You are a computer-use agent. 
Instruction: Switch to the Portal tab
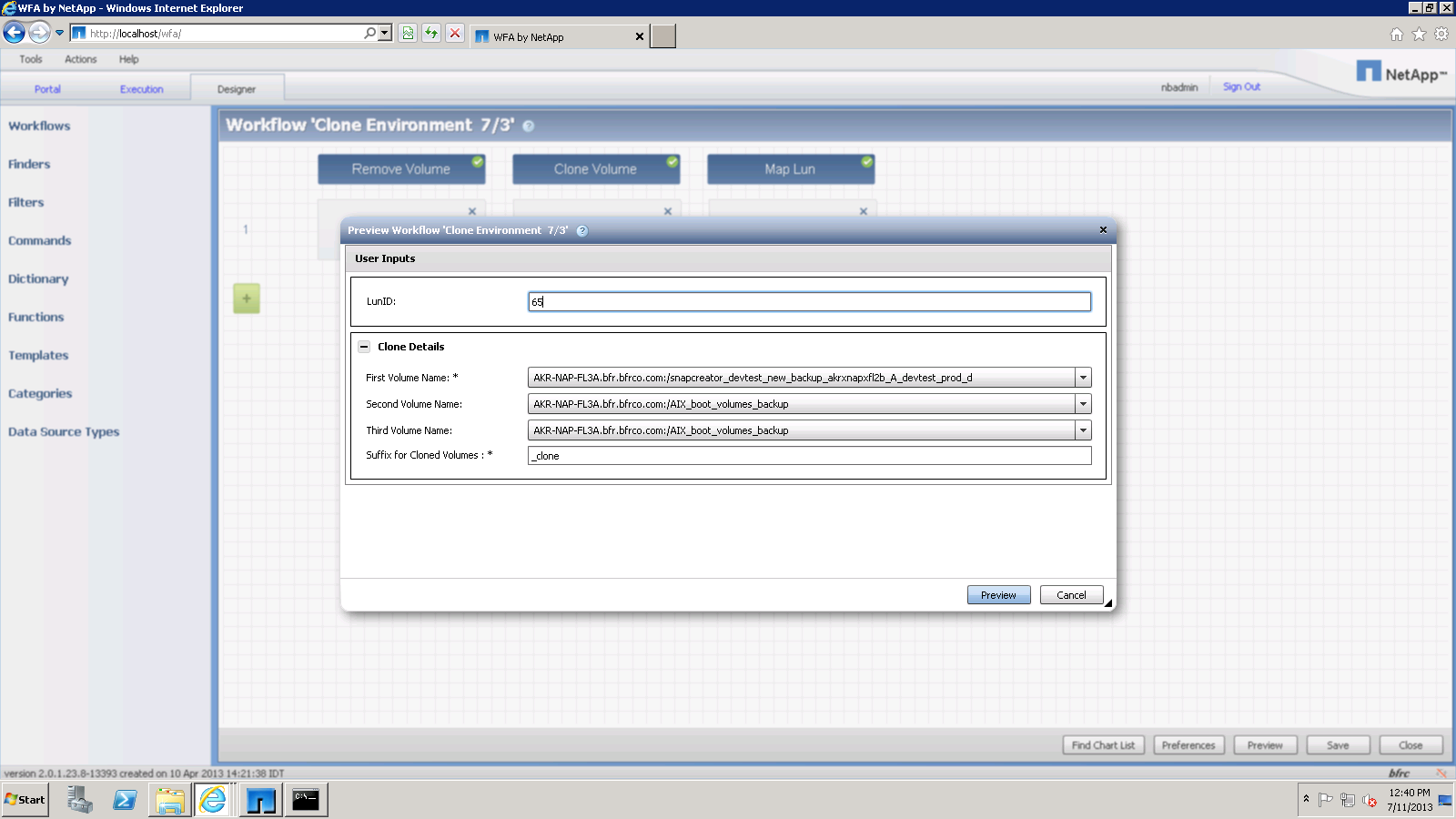[47, 89]
